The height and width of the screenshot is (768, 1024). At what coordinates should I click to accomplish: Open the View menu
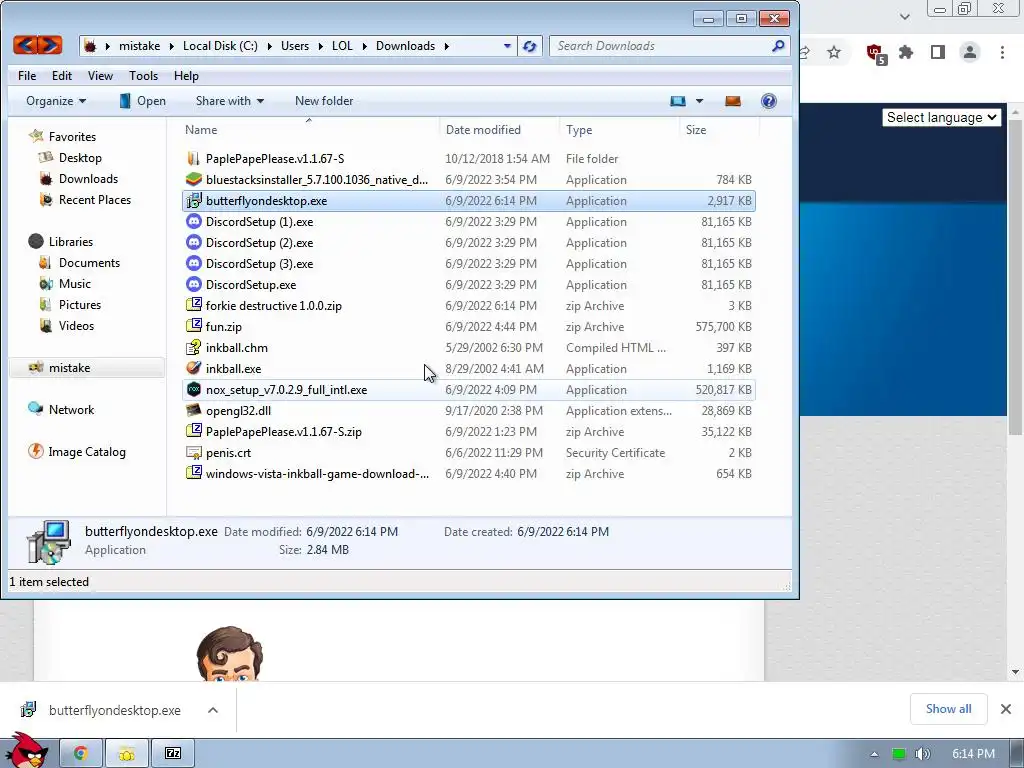[x=100, y=76]
